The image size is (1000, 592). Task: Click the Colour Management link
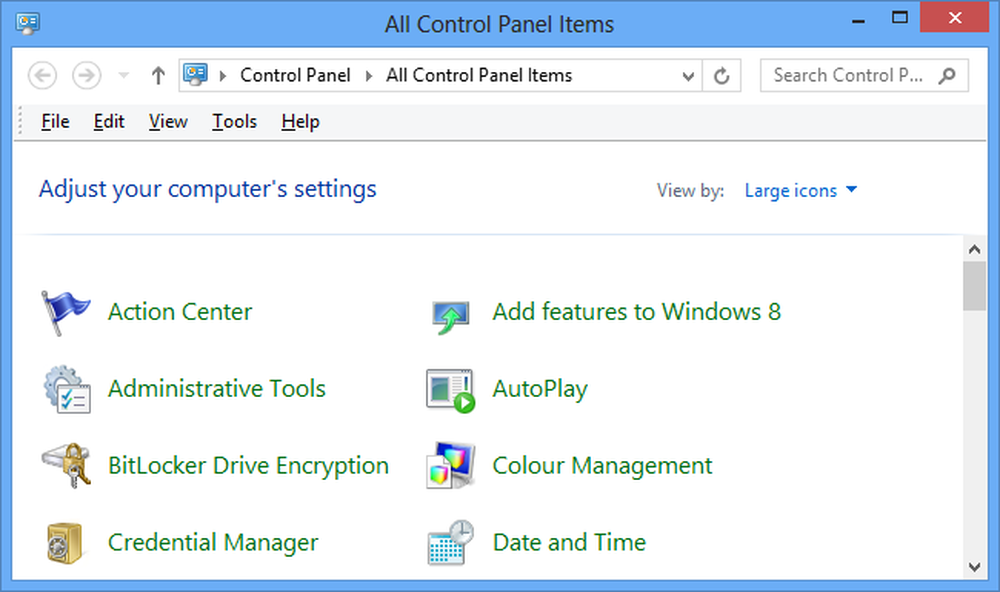pos(602,466)
